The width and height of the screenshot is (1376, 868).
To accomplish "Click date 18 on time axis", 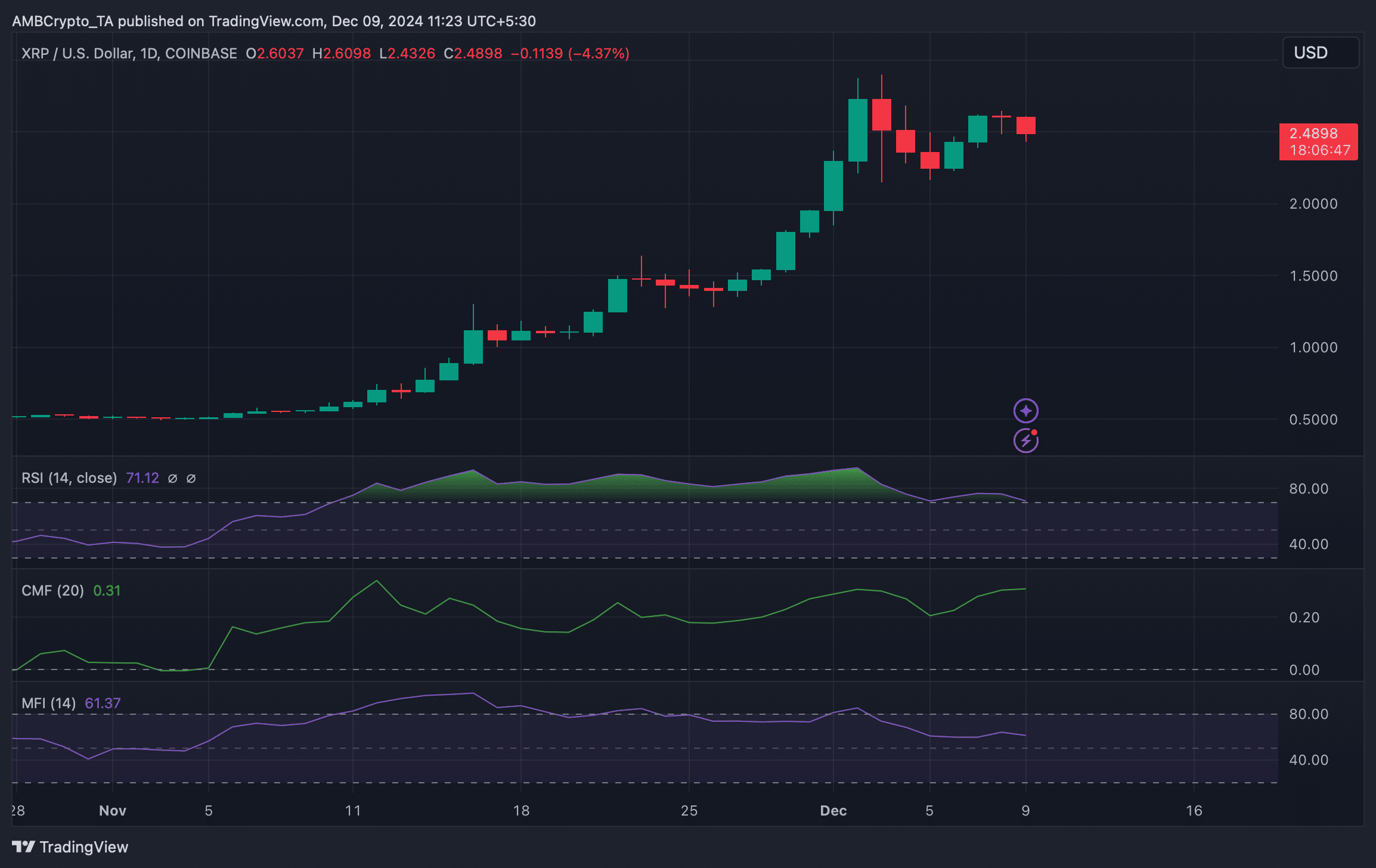I will (x=521, y=811).
